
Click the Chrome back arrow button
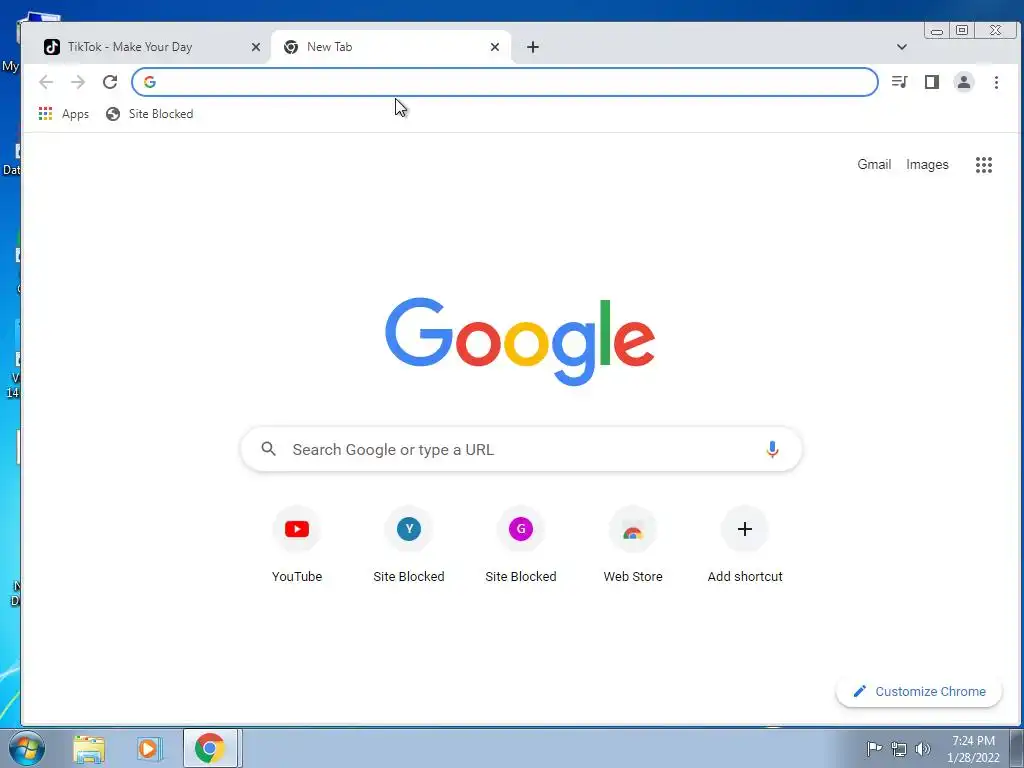coord(46,82)
